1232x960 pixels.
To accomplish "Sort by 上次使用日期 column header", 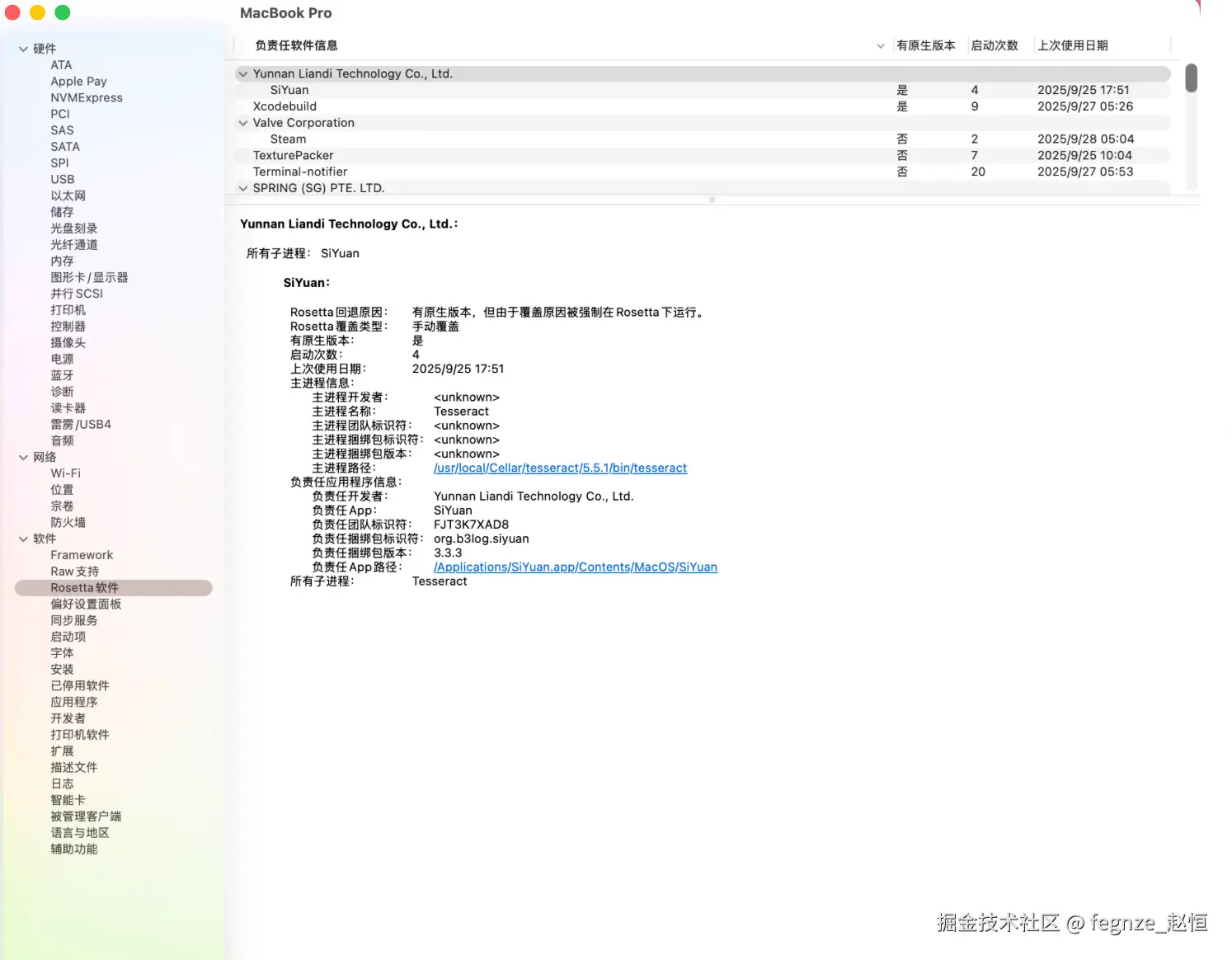I will 1073,45.
